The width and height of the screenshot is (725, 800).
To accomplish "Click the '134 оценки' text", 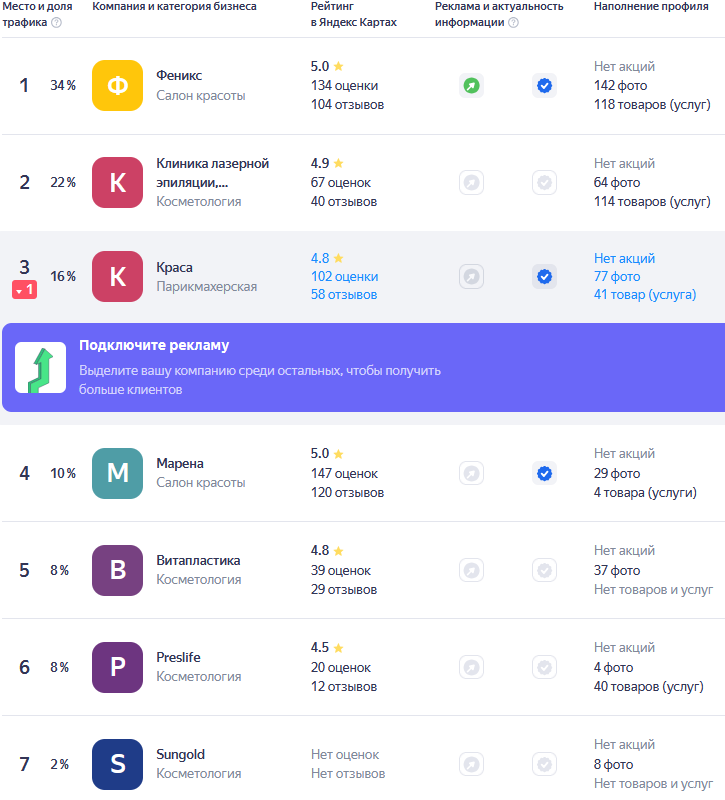I will coord(344,86).
